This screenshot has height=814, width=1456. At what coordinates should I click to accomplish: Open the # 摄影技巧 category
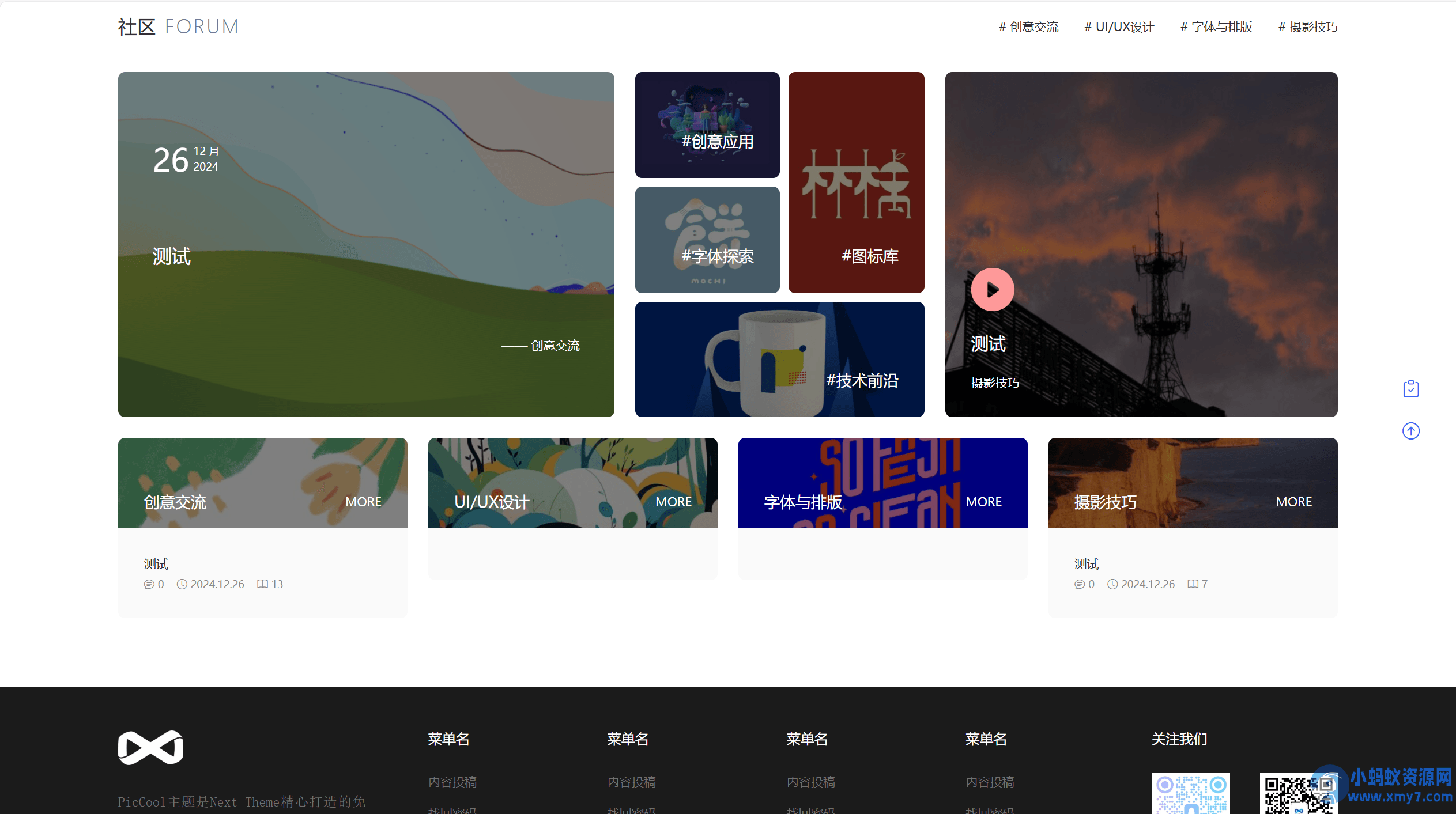[1307, 27]
